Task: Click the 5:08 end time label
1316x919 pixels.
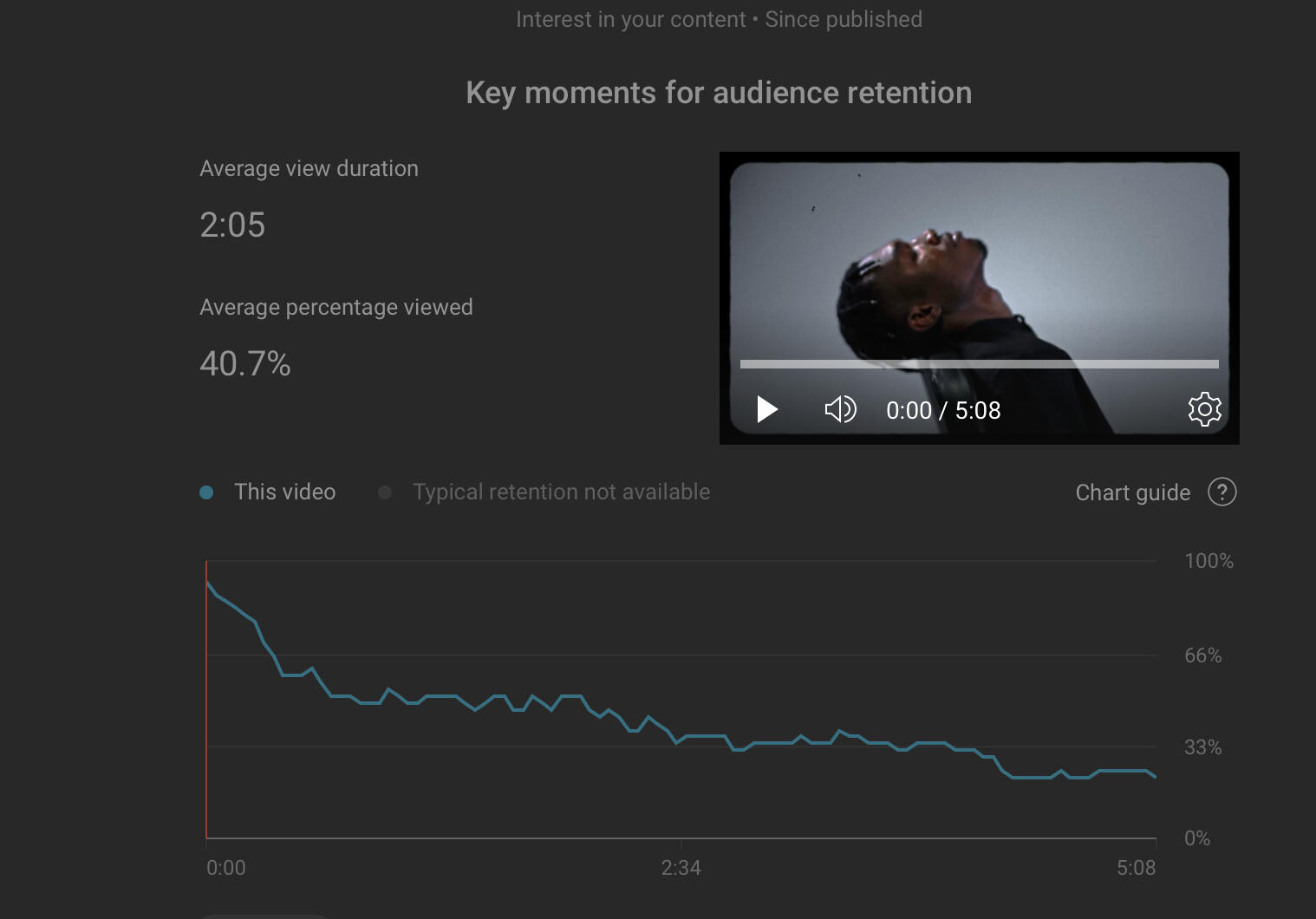Action: 1136,868
